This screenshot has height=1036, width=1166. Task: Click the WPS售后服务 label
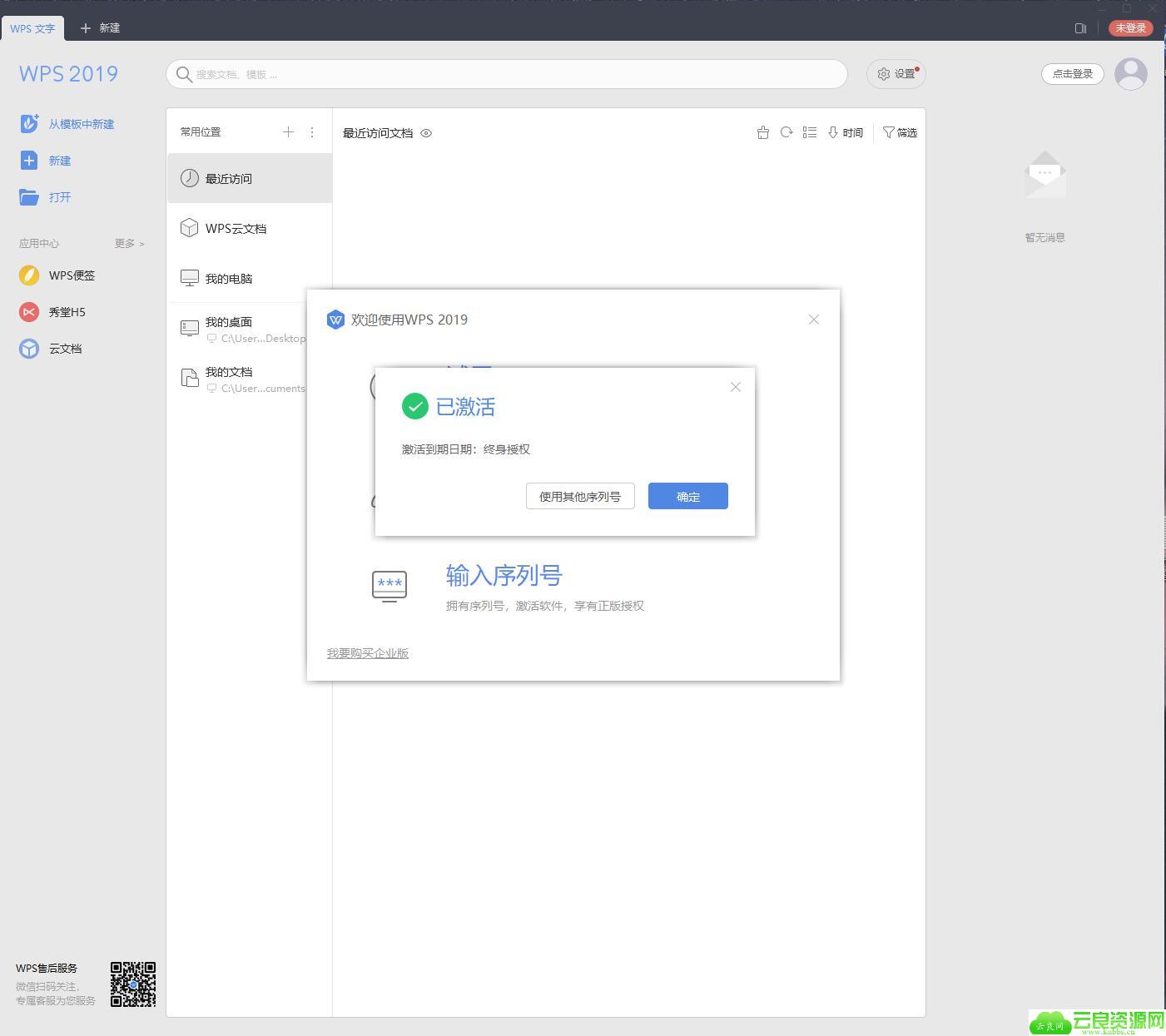[x=47, y=969]
